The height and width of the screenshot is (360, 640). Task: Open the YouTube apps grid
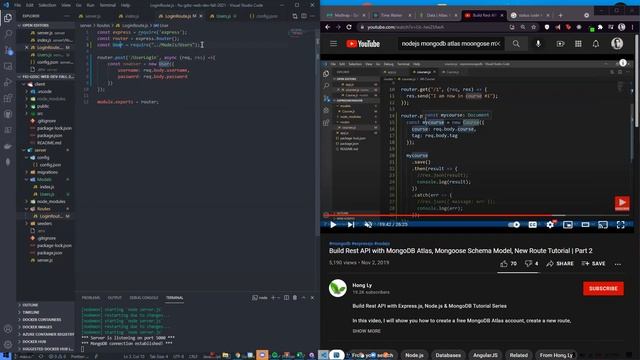click(x=578, y=44)
